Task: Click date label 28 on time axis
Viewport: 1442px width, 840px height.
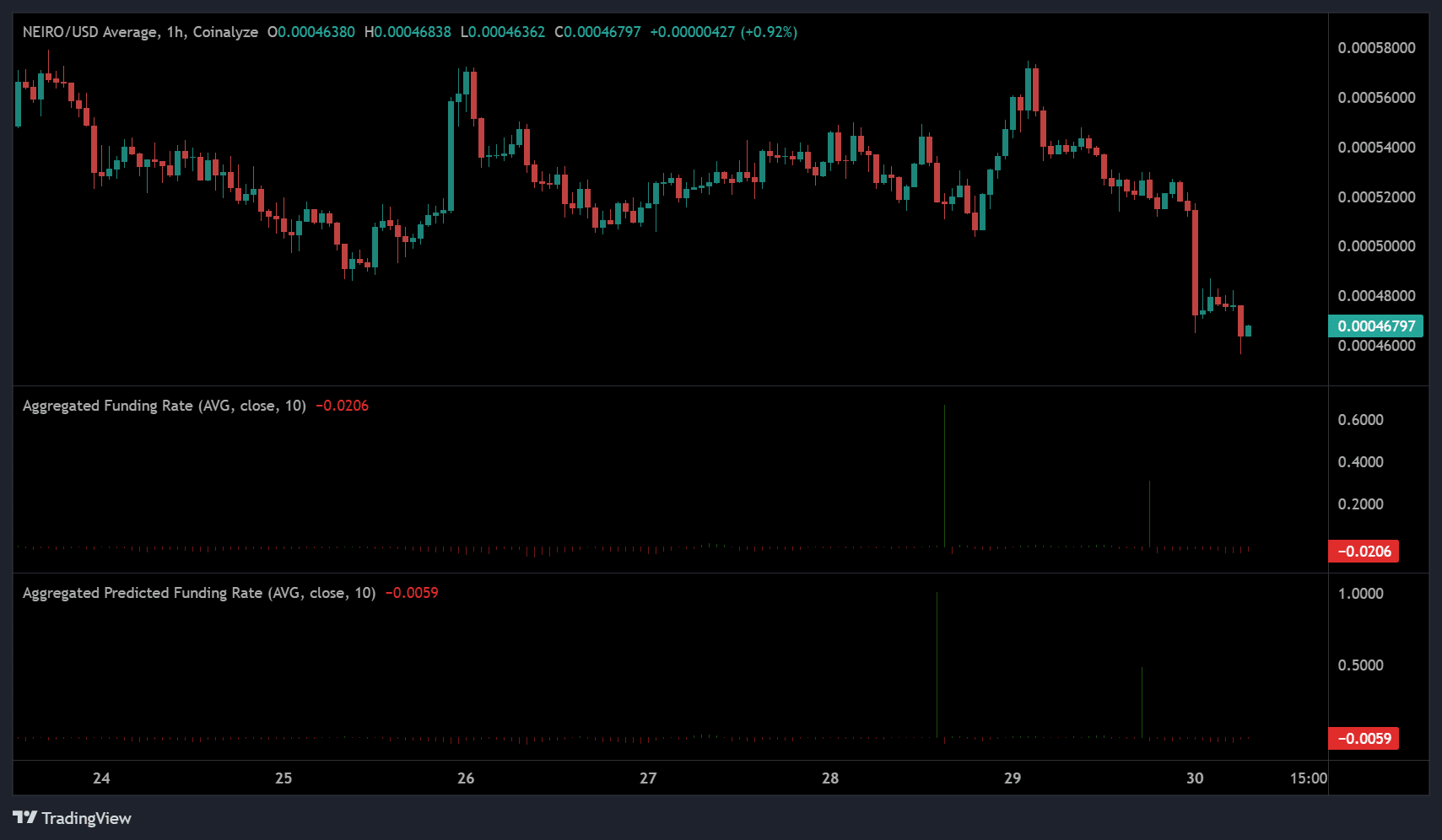Action: (x=830, y=778)
